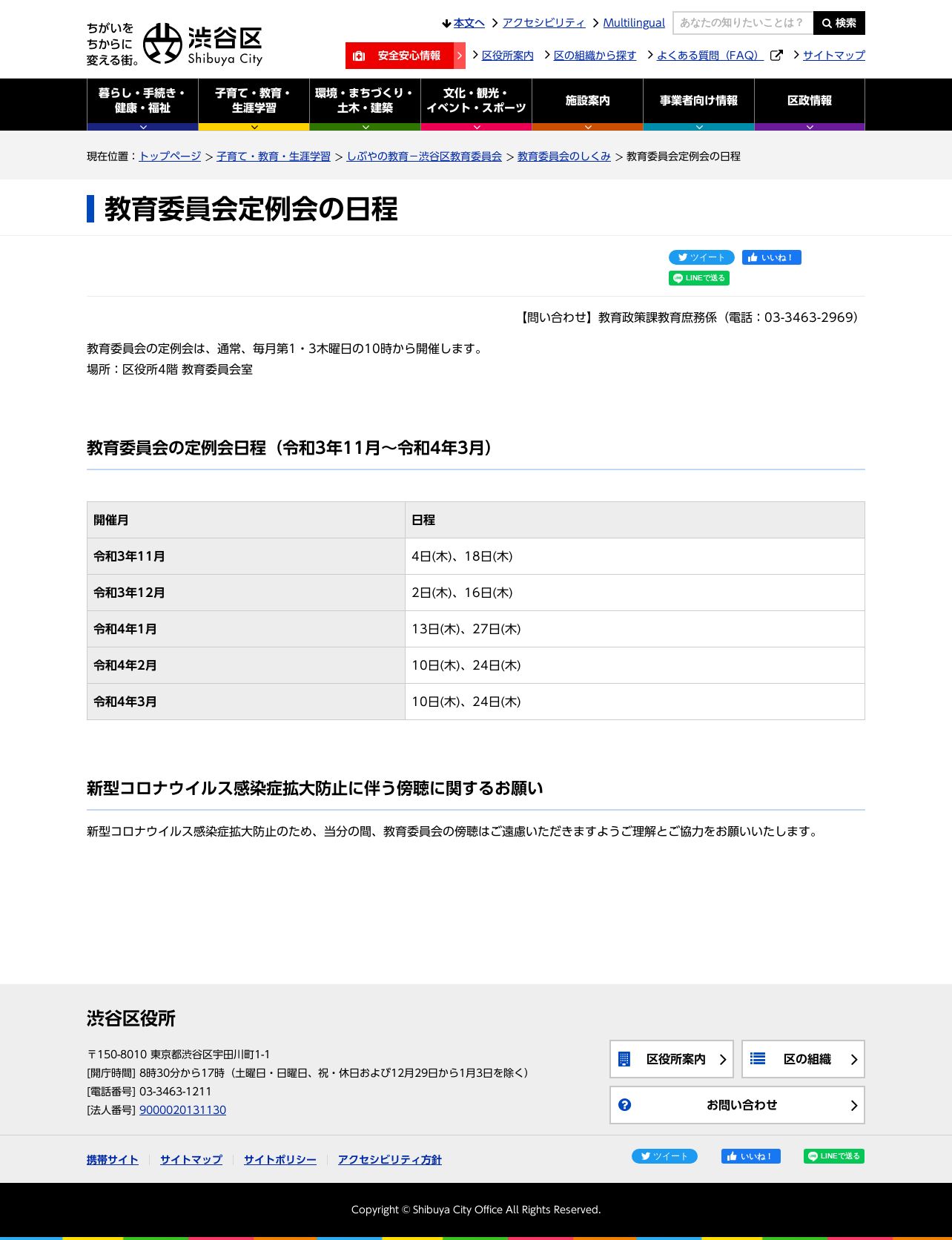Click the 開催月 column header
The width and height of the screenshot is (952, 1240).
pyautogui.click(x=246, y=520)
